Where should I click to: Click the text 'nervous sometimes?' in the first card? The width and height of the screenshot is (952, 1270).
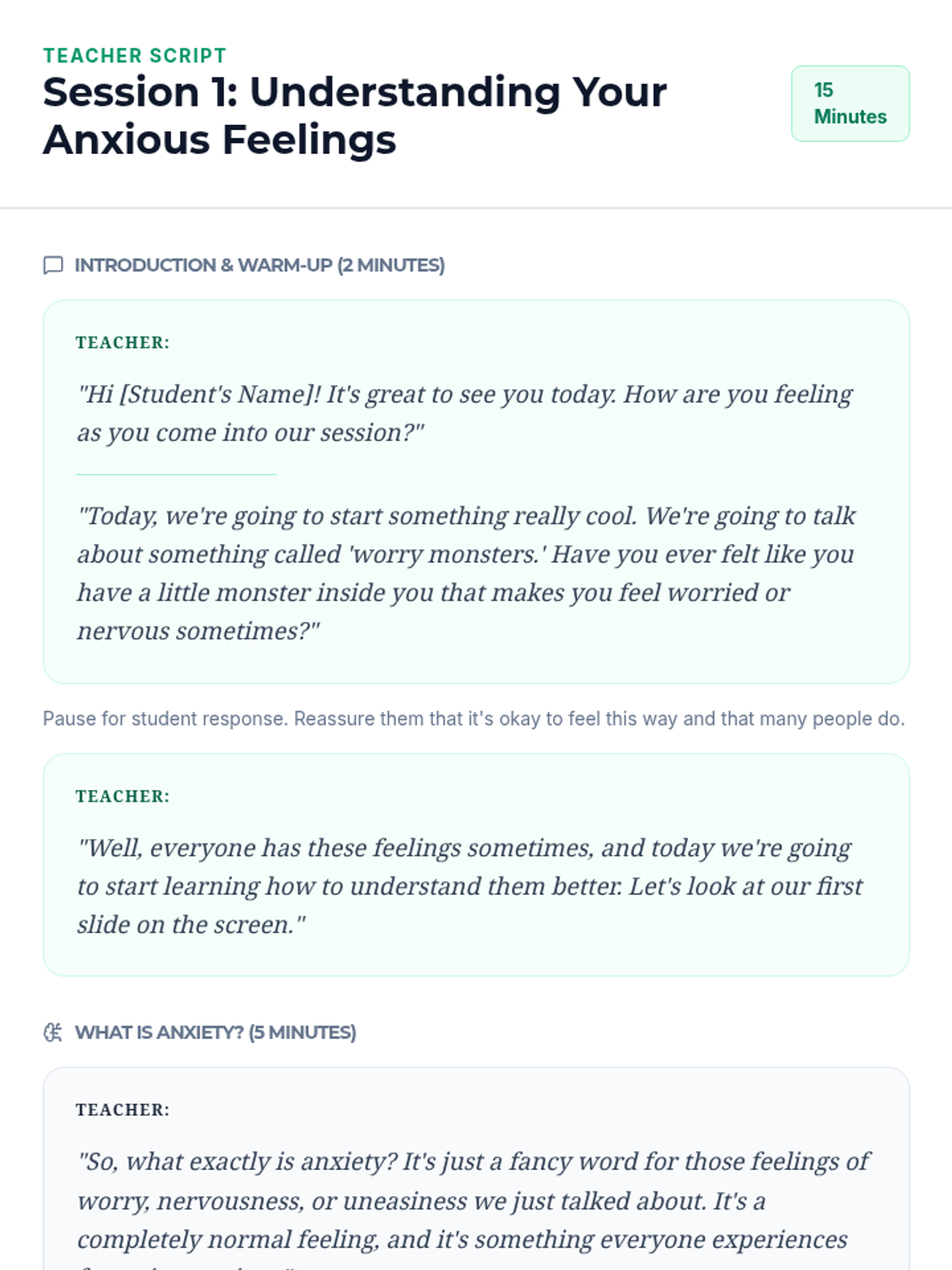198,631
